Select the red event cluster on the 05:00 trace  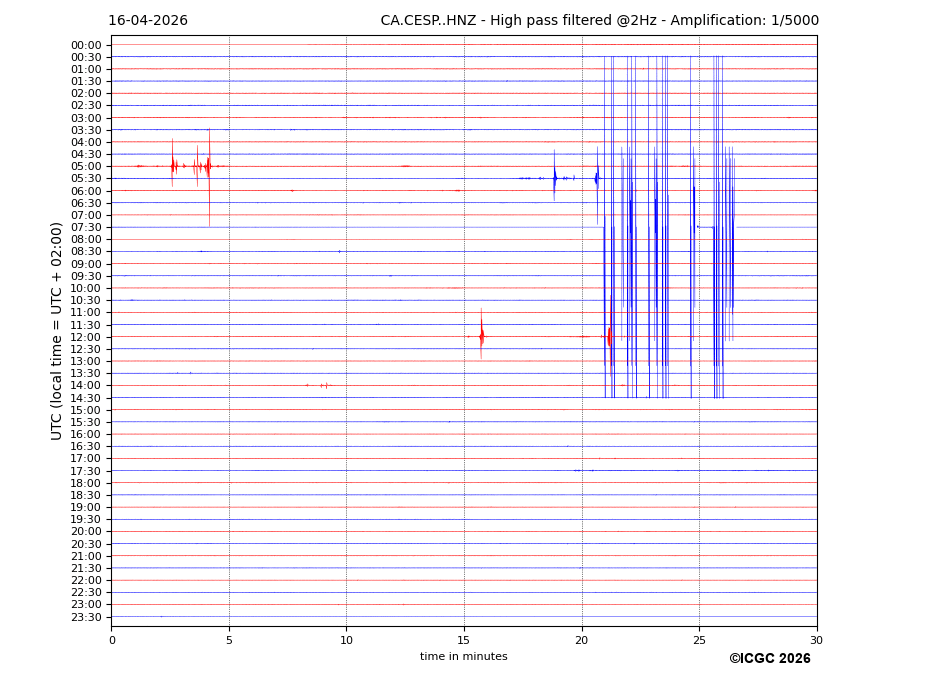[x=190, y=166]
